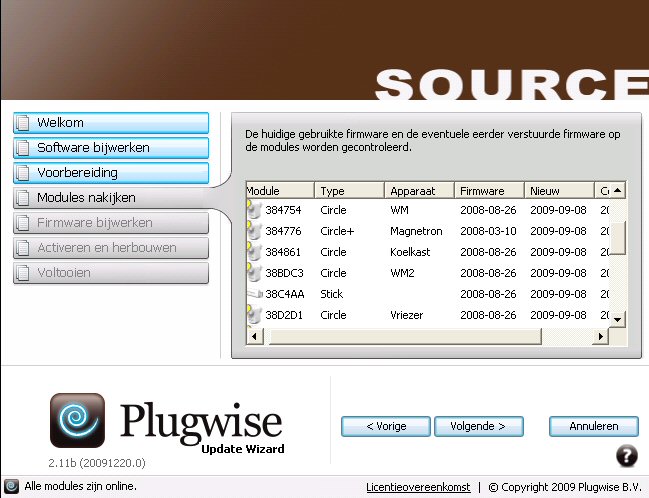
Task: Click horizontal scroll left arrow
Action: 254,336
